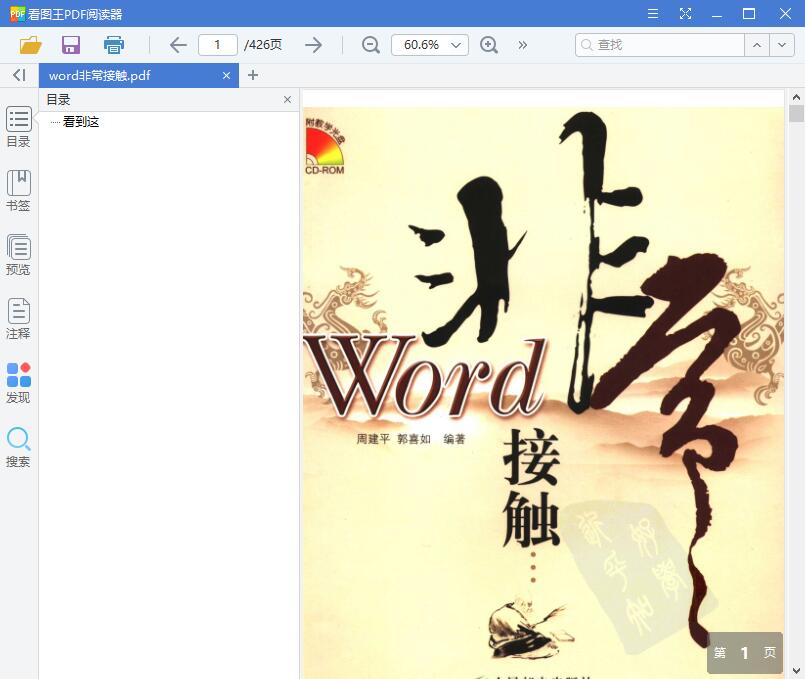Find previous match with up arrow
805x679 pixels.
coord(757,45)
